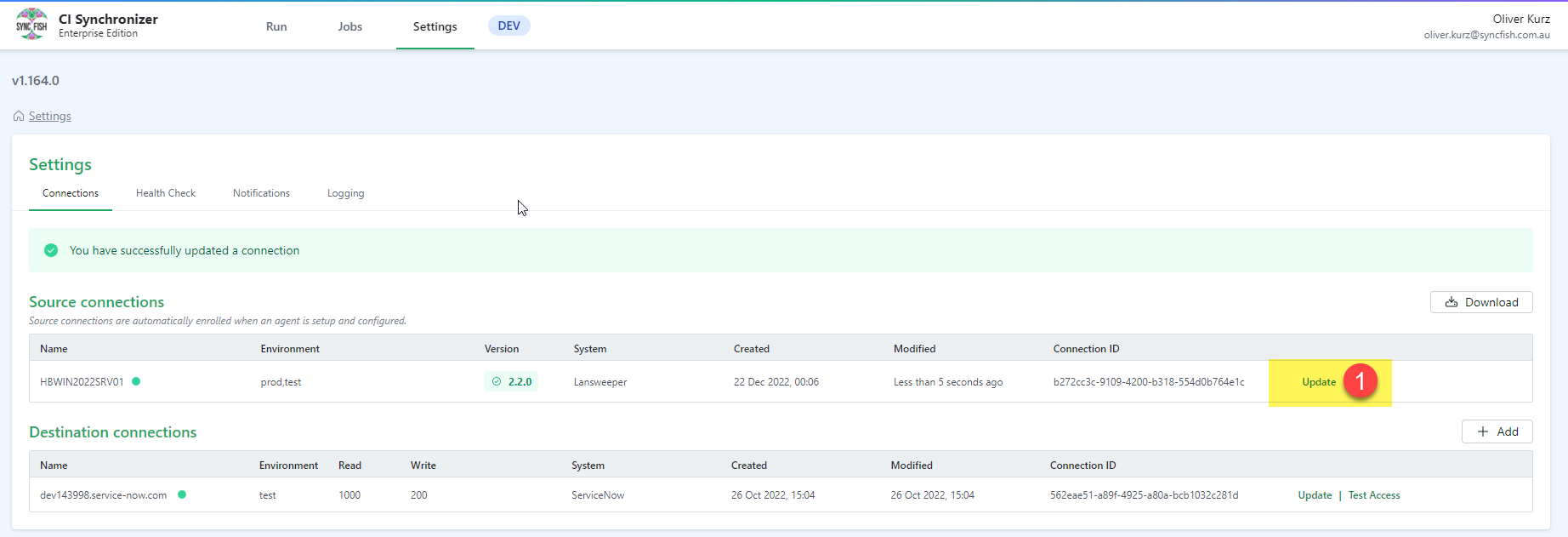1568x537 pixels.
Task: Click the oliver.kurz@syncfish.com.au email text
Action: [x=1487, y=35]
